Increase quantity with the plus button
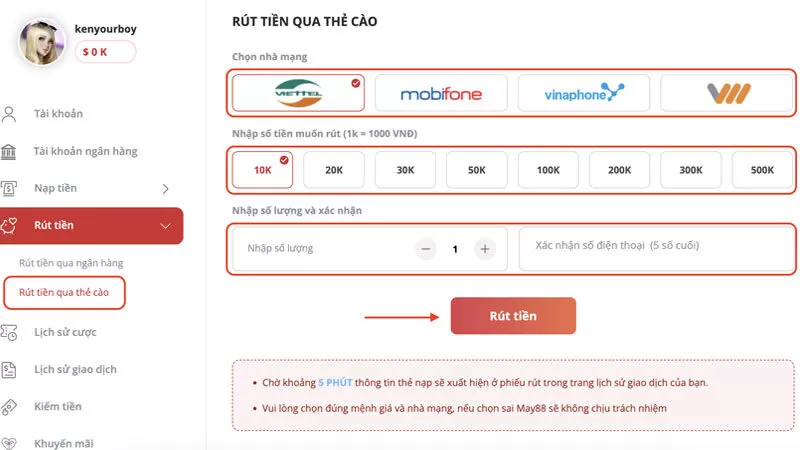Screen dimensions: 800x450 point(485,249)
